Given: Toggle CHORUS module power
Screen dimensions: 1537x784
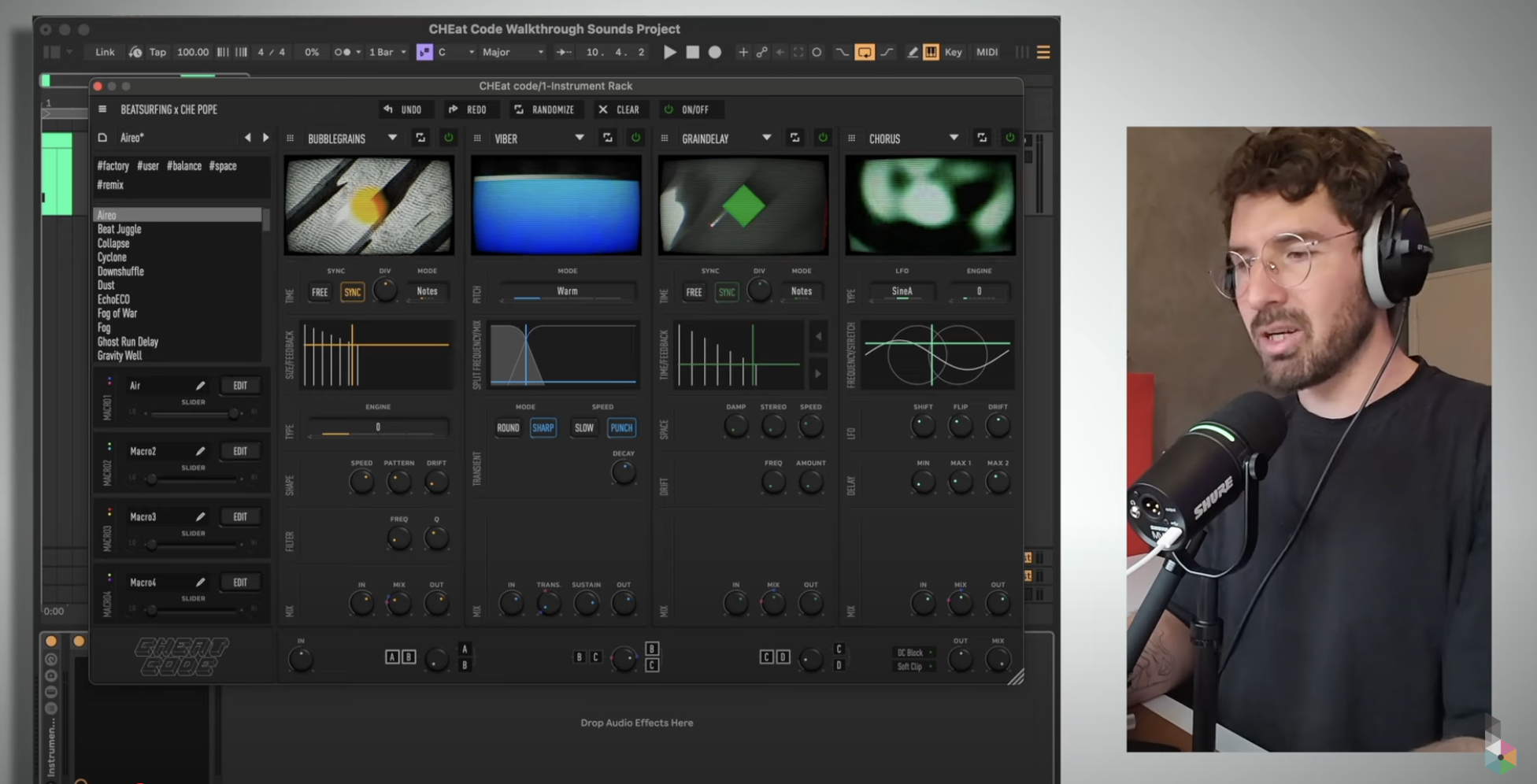Looking at the screenshot, I should click(1009, 138).
